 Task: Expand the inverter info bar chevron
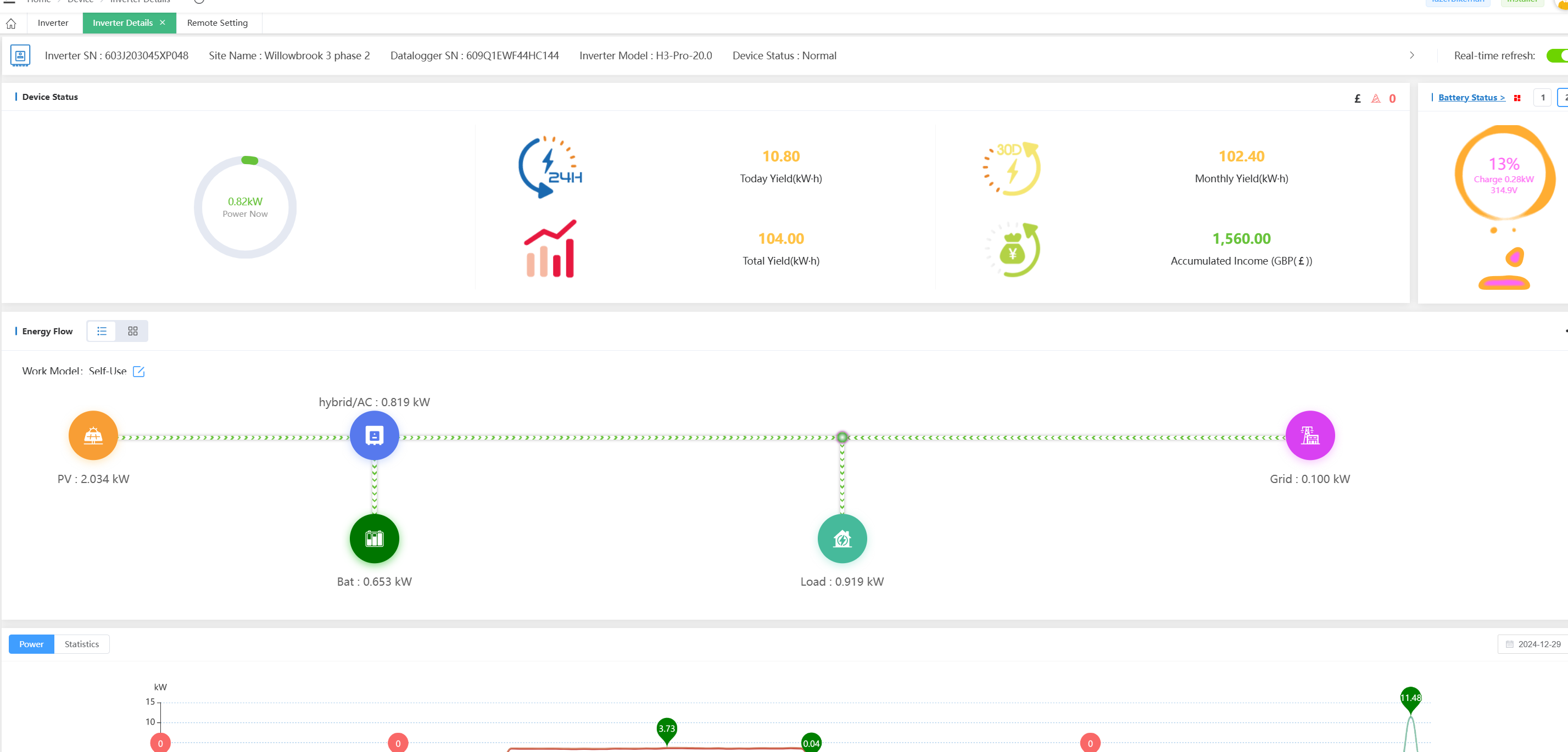[1412, 55]
